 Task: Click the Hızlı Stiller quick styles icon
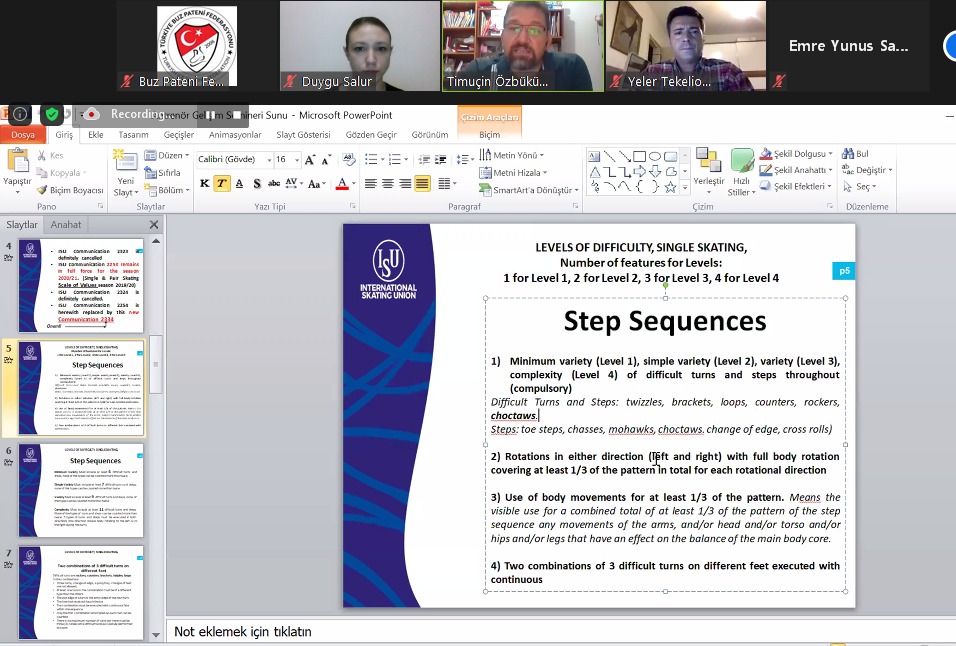pyautogui.click(x=742, y=166)
